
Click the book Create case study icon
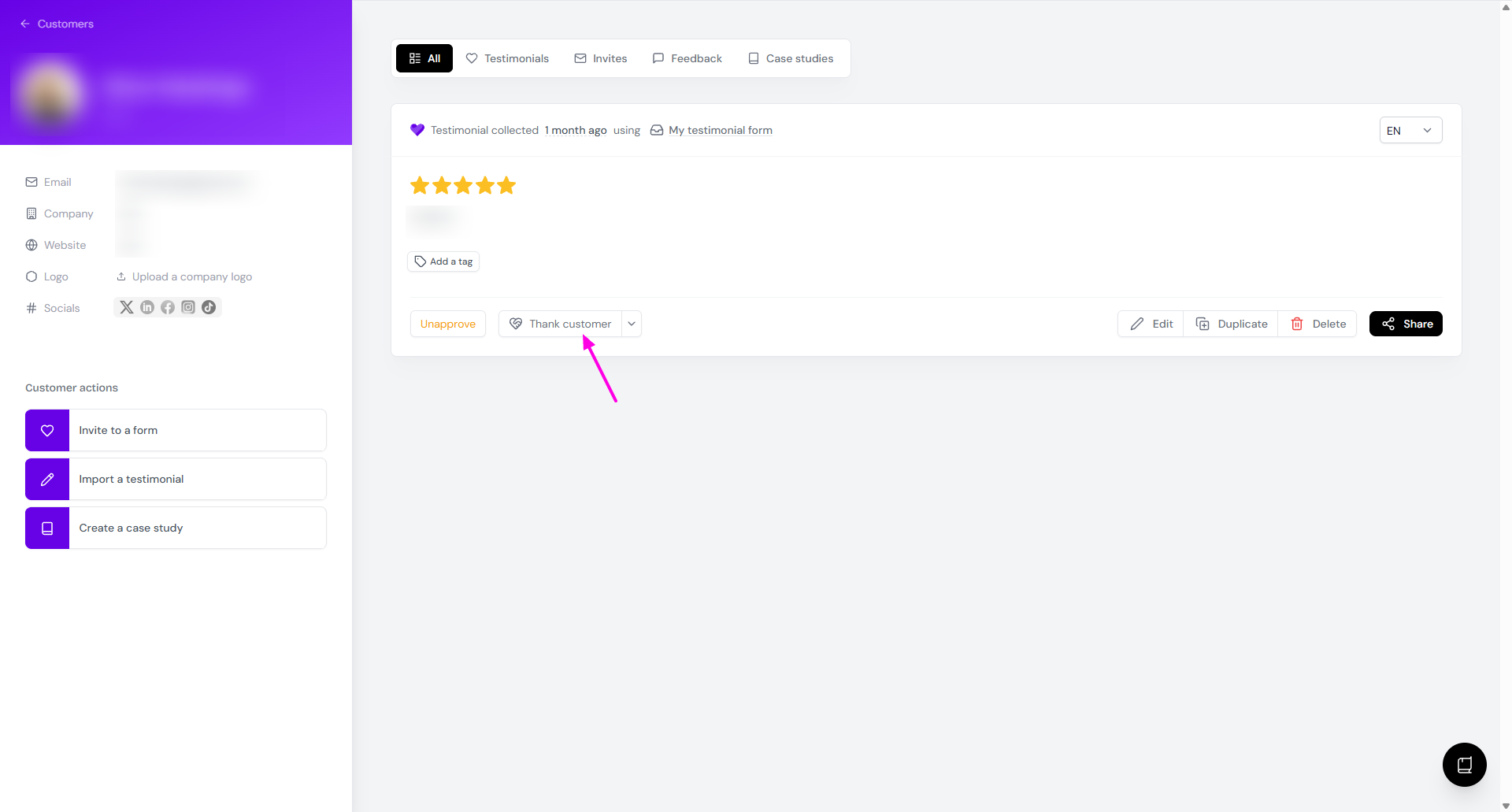pos(47,528)
